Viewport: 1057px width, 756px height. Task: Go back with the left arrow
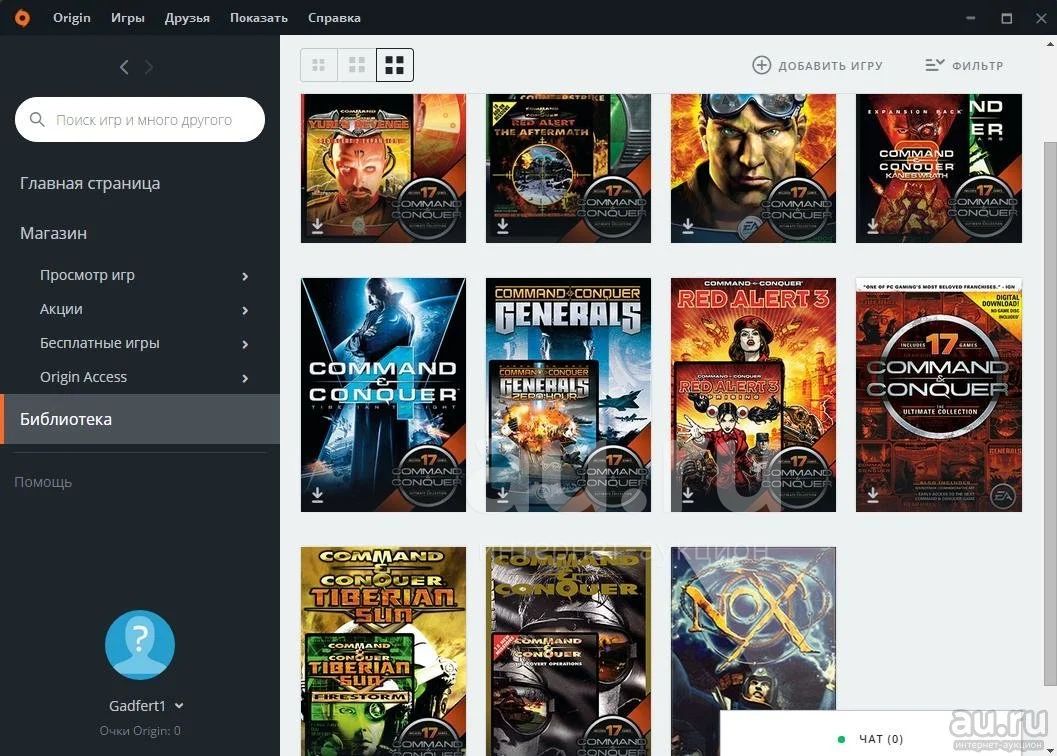[x=124, y=67]
